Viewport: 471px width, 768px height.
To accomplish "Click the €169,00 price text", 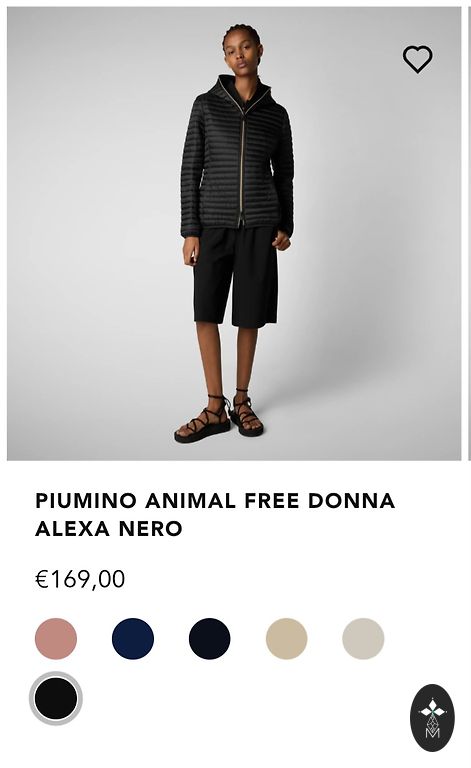I will [x=80, y=579].
